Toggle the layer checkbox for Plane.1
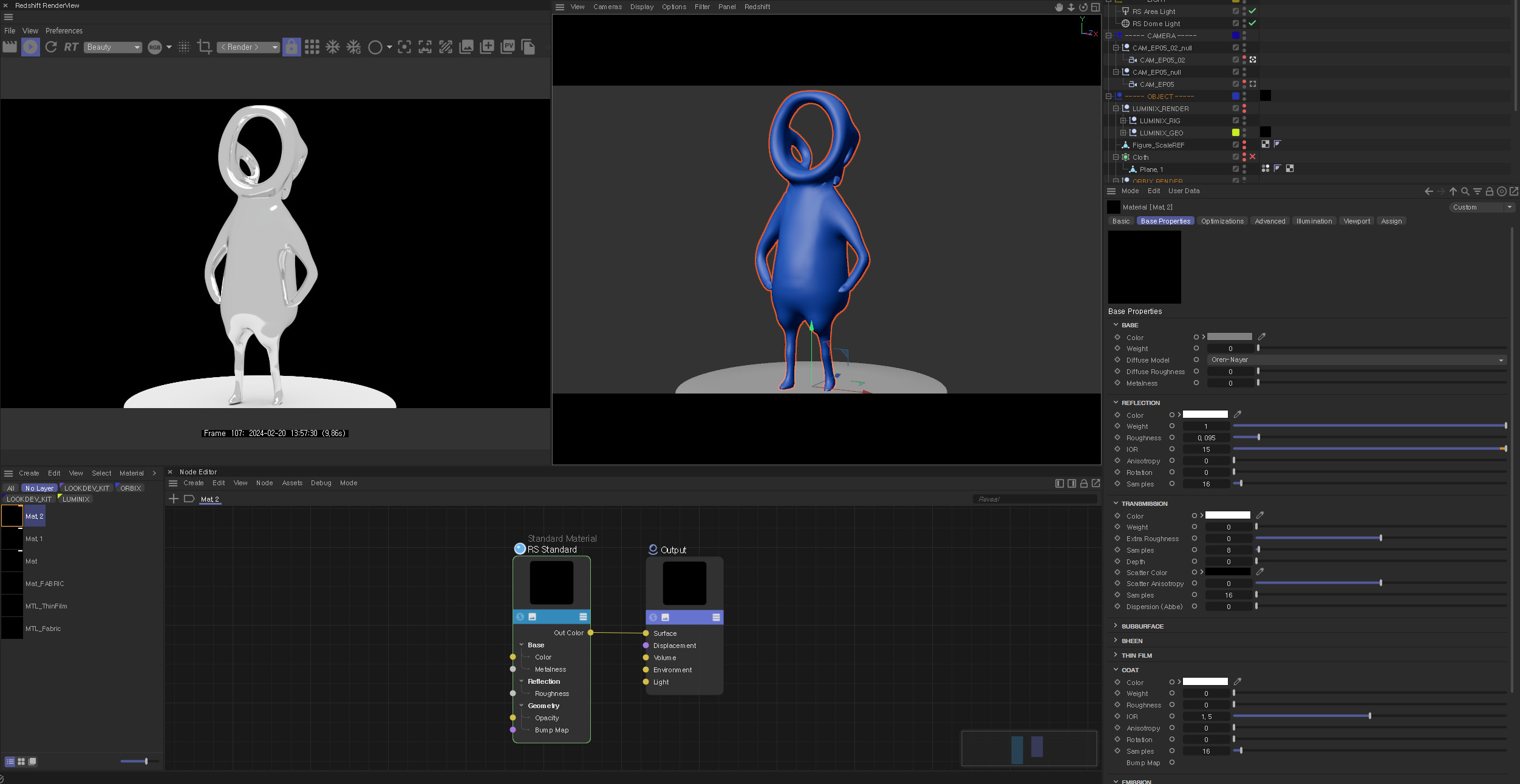Viewport: 1520px width, 784px height. 1236,169
